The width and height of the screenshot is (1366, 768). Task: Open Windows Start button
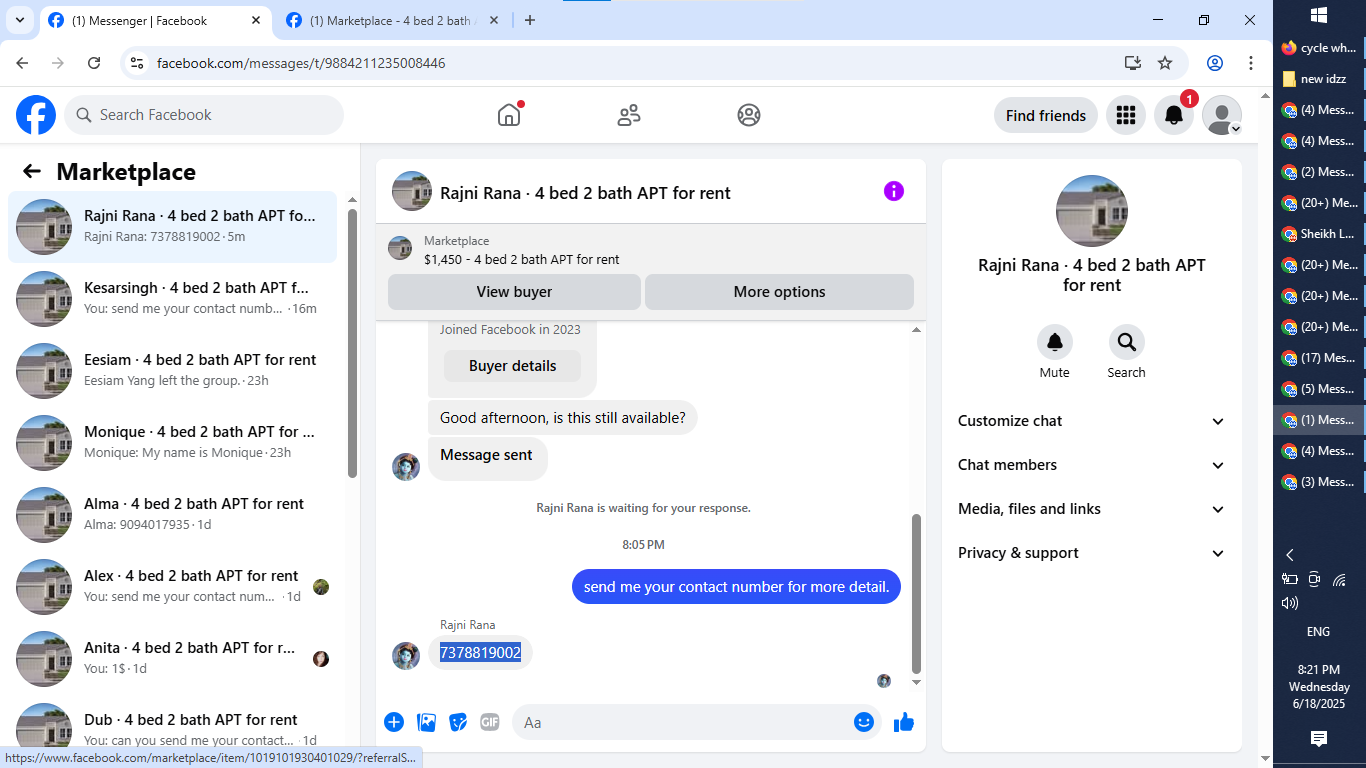(x=1319, y=15)
